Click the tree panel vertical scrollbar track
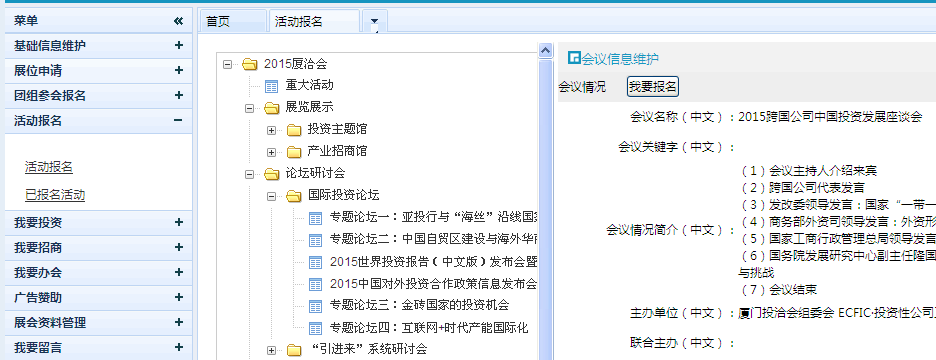The image size is (936, 360). [x=545, y=209]
